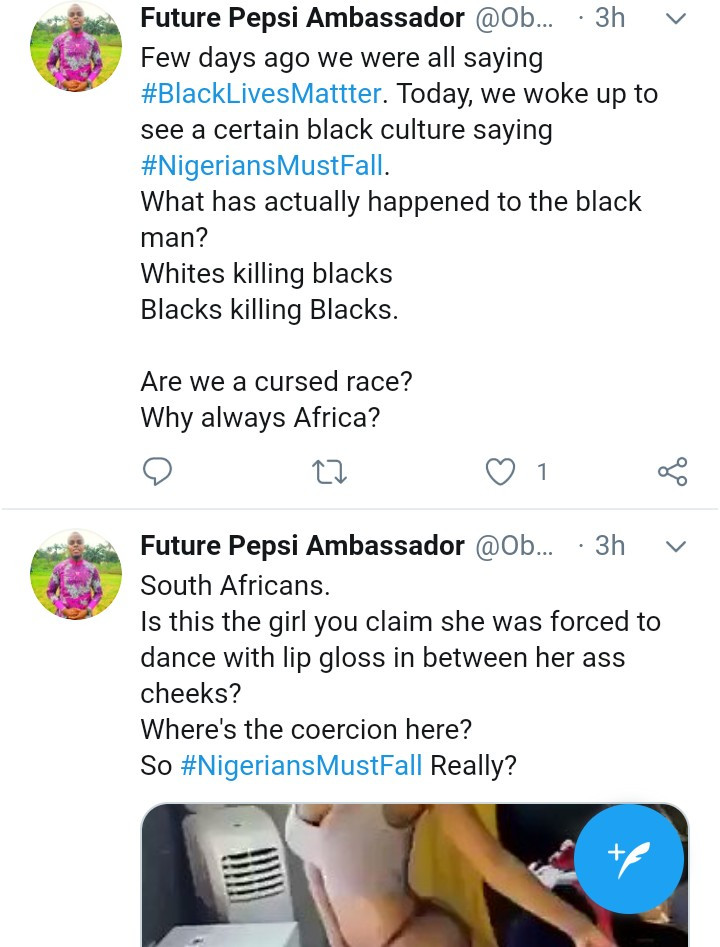Share the first tweet
This screenshot has width=720, height=947.
672,471
